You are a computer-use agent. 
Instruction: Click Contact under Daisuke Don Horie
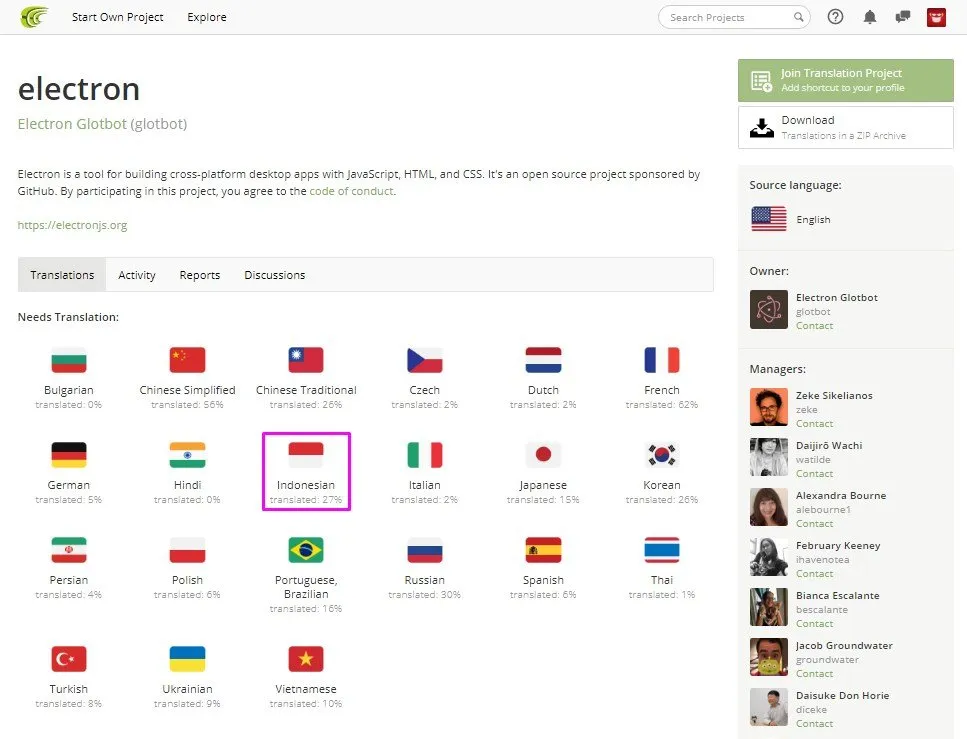814,724
